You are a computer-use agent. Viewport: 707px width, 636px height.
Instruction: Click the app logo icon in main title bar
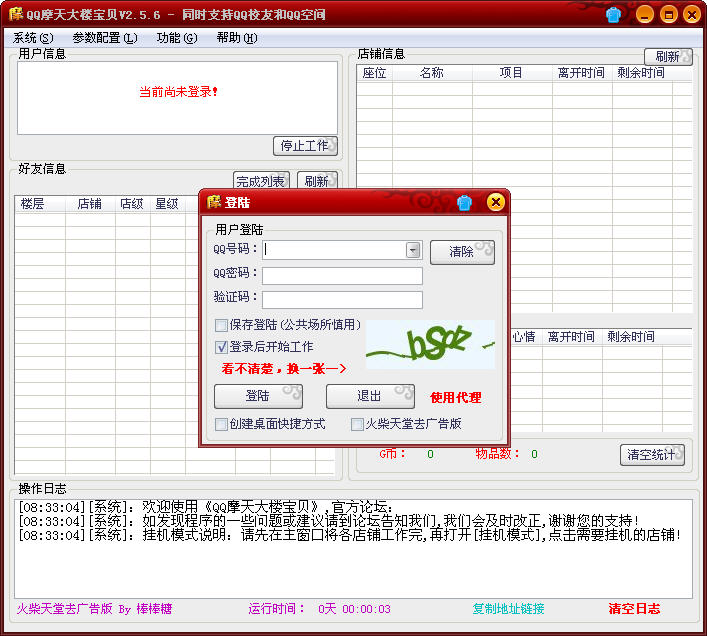(16, 14)
